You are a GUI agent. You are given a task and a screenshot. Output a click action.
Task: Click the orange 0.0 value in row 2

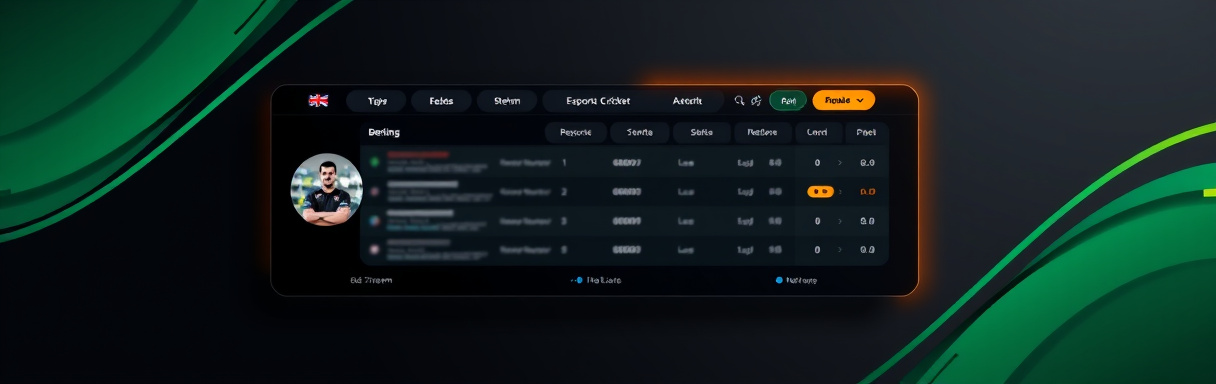867,191
